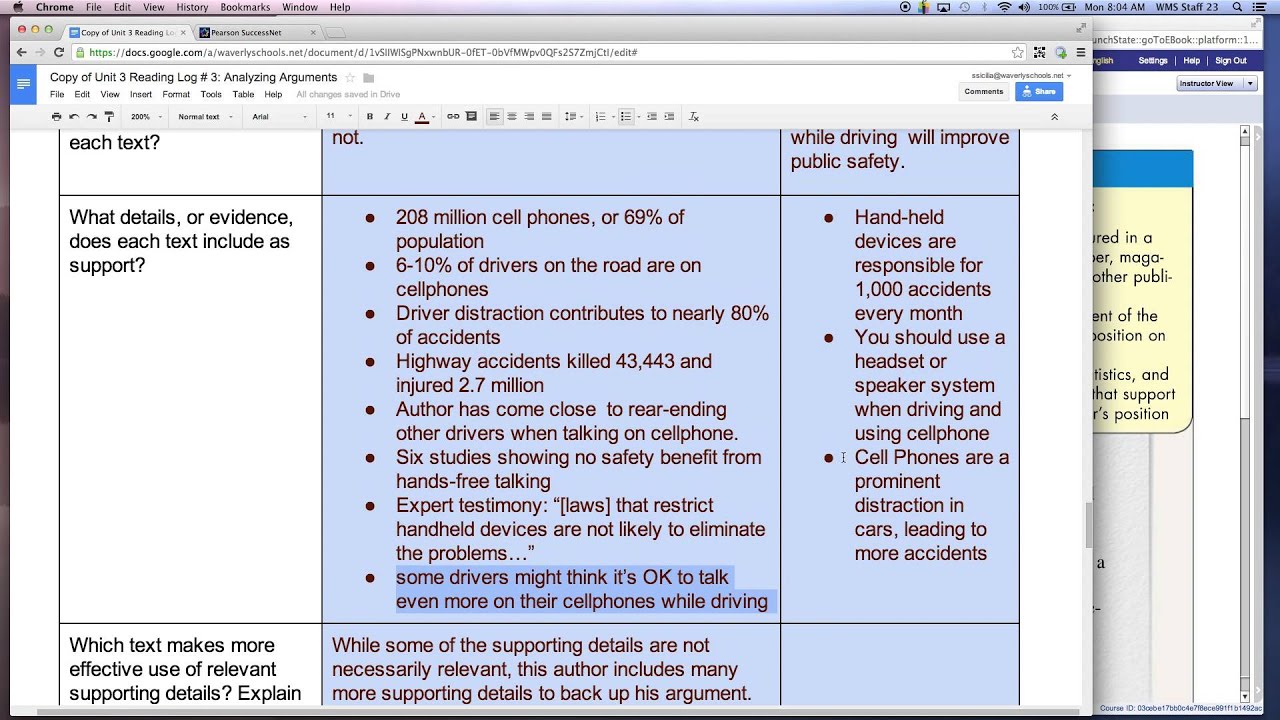Click Settings in Pearson window
Viewport: 1280px width, 720px height.
tap(1152, 61)
